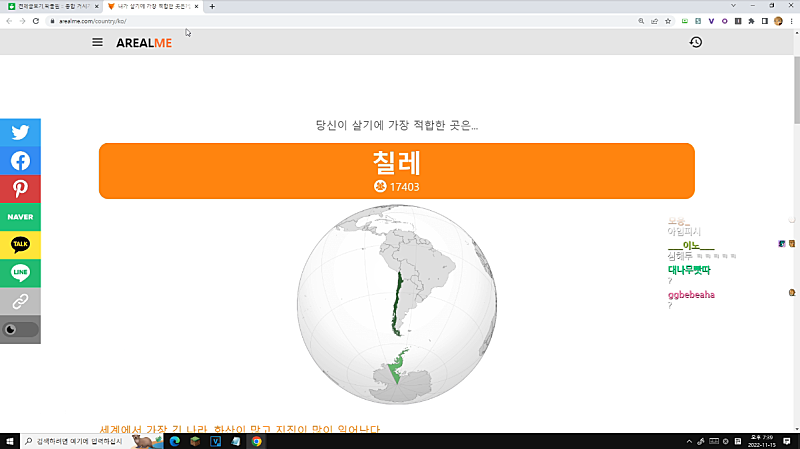Select the active AREALME browser tab
The image size is (800, 449).
click(152, 7)
